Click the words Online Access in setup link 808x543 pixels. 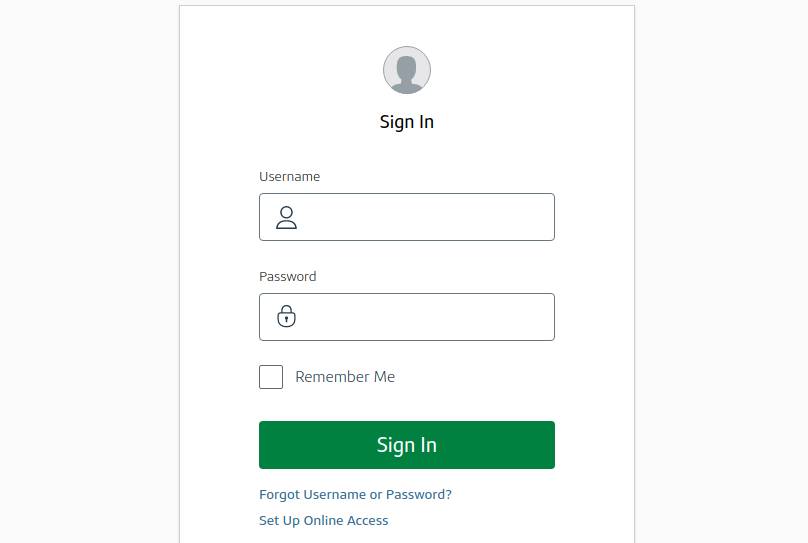coord(346,520)
